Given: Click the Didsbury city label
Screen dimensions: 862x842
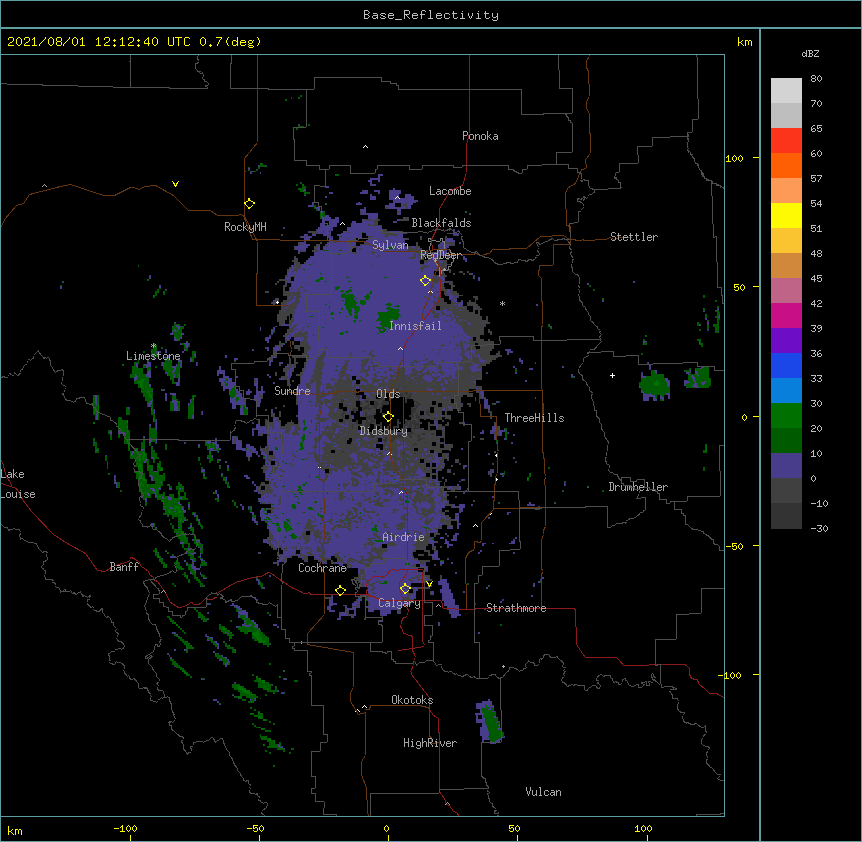Looking at the screenshot, I should [384, 431].
